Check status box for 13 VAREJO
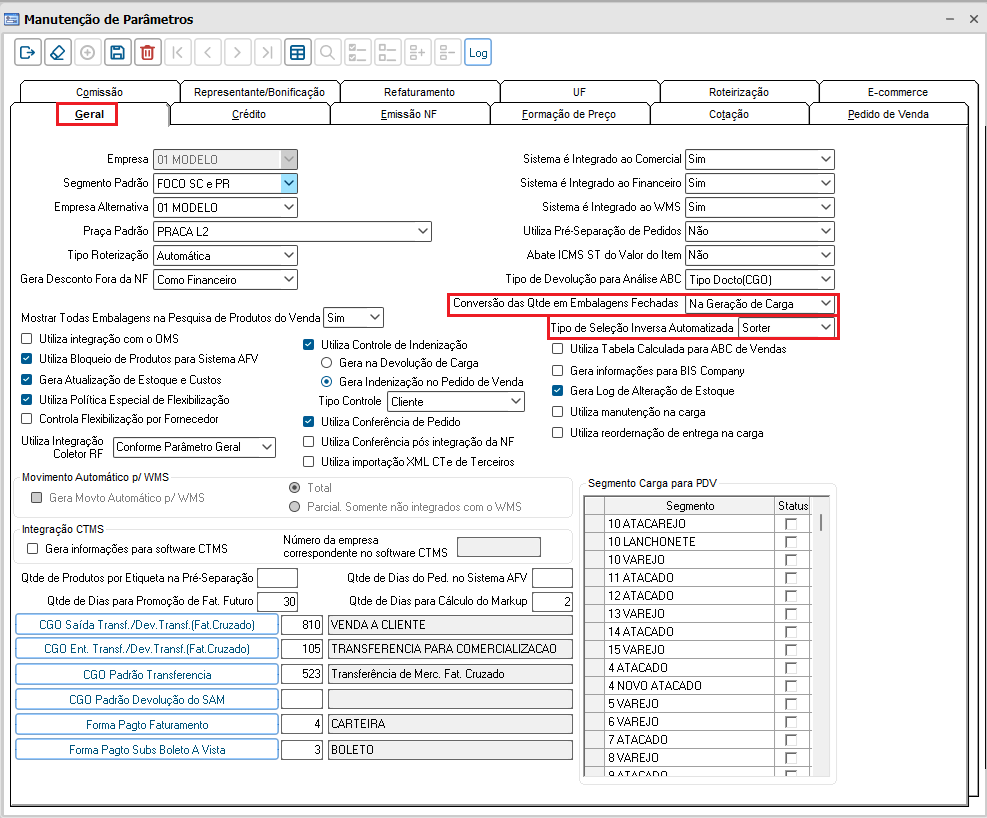Viewport: 987px width, 818px height. 791,614
